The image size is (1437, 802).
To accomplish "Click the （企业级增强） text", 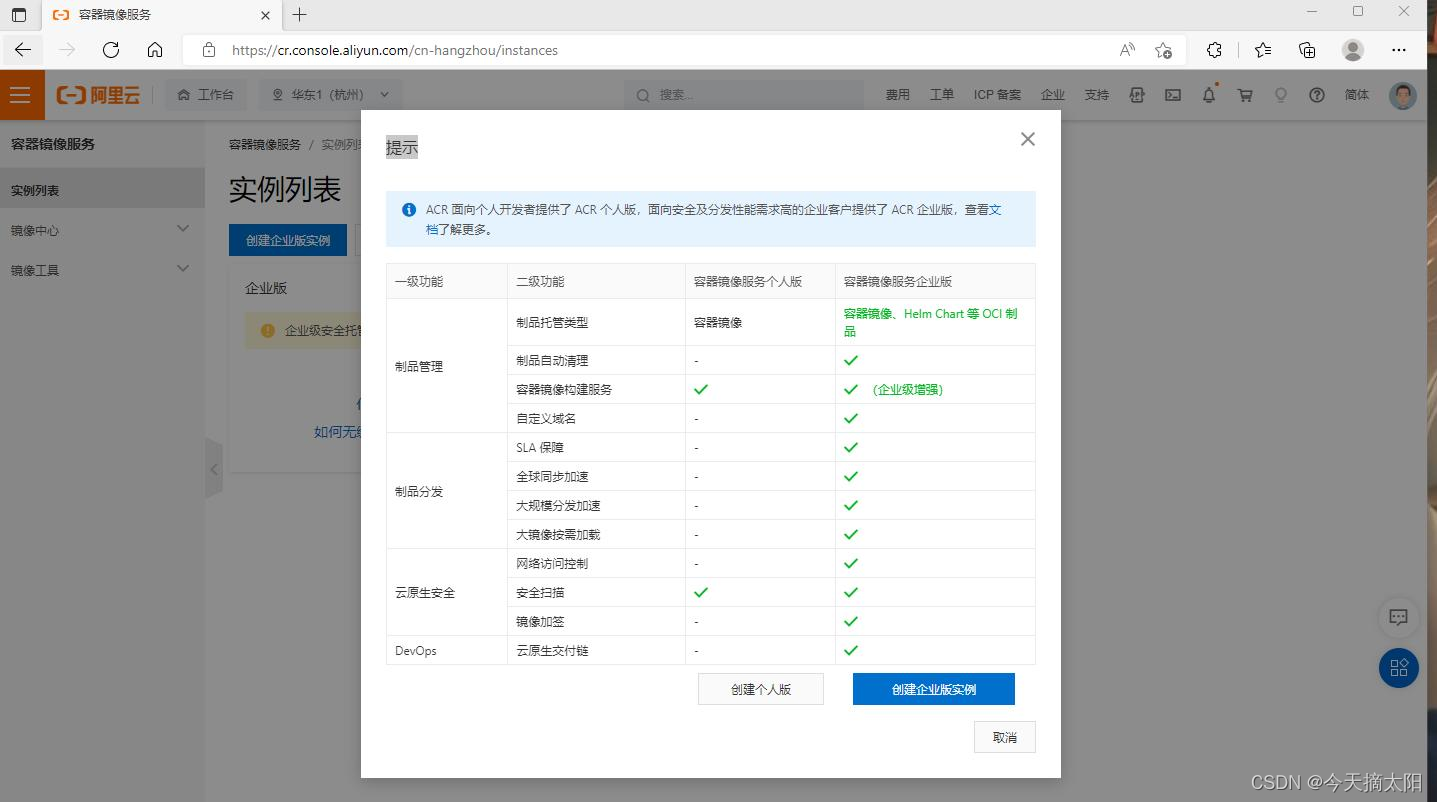I will point(907,390).
